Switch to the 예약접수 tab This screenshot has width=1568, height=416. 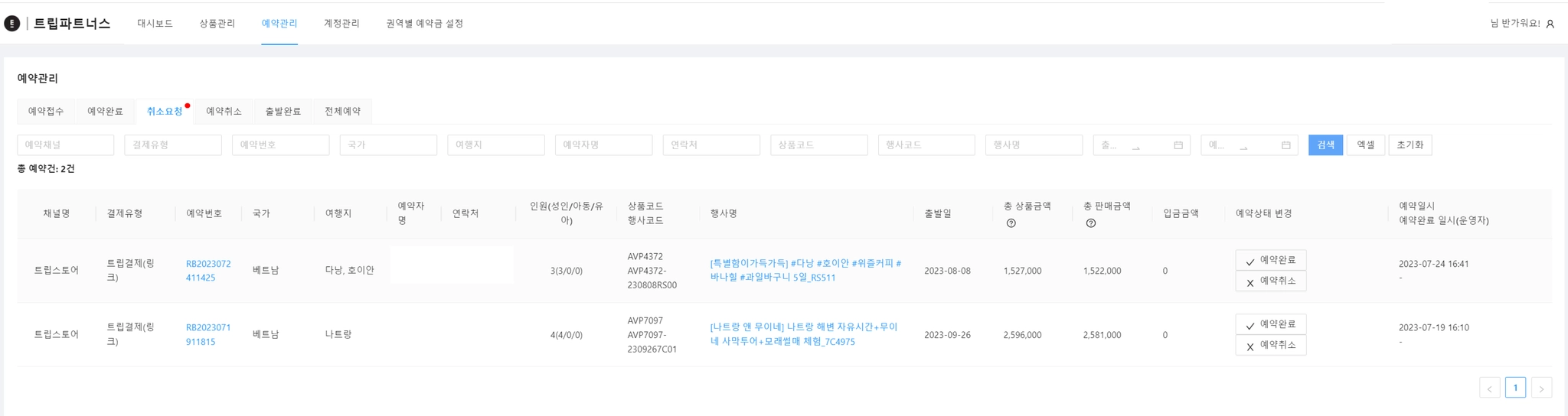coord(46,112)
